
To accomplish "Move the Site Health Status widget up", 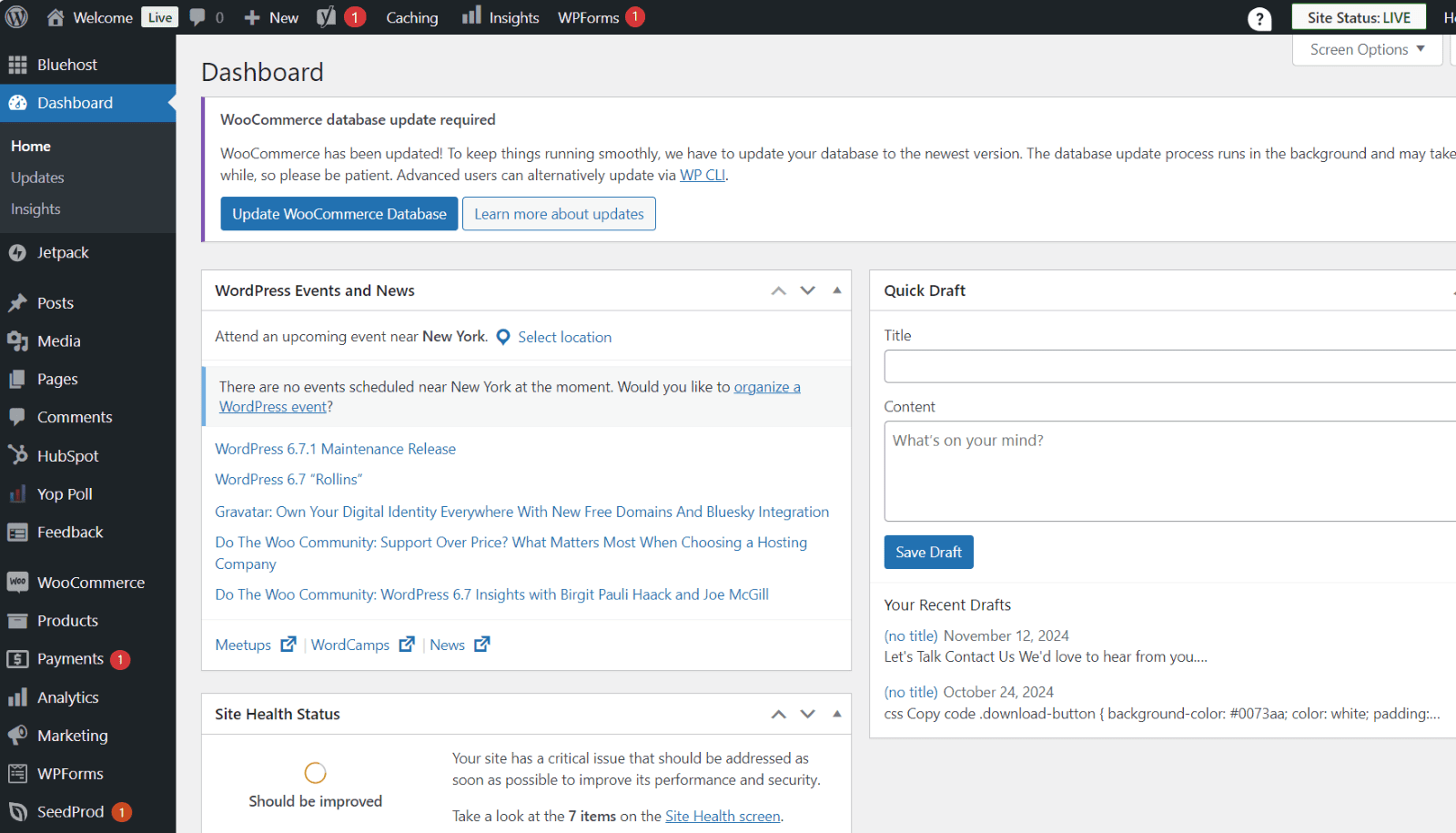I will pos(778,714).
